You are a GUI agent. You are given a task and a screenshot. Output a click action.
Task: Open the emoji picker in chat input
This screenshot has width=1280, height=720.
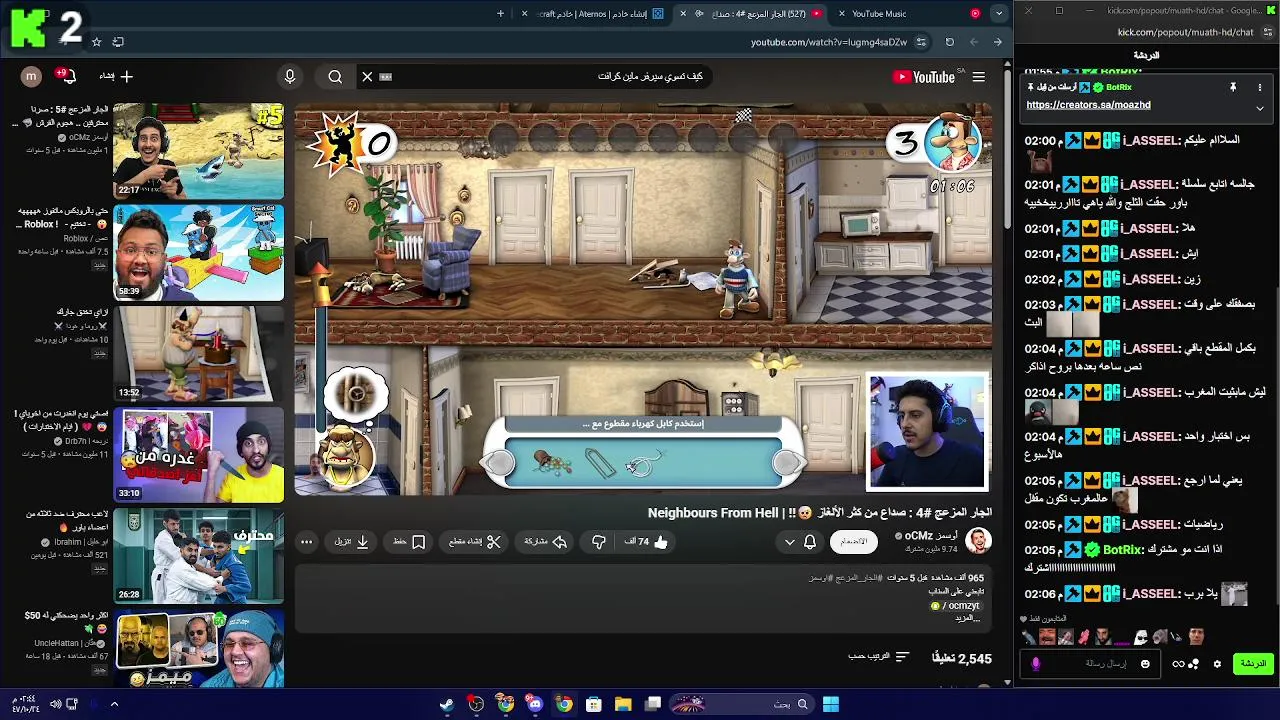pyautogui.click(x=1145, y=664)
